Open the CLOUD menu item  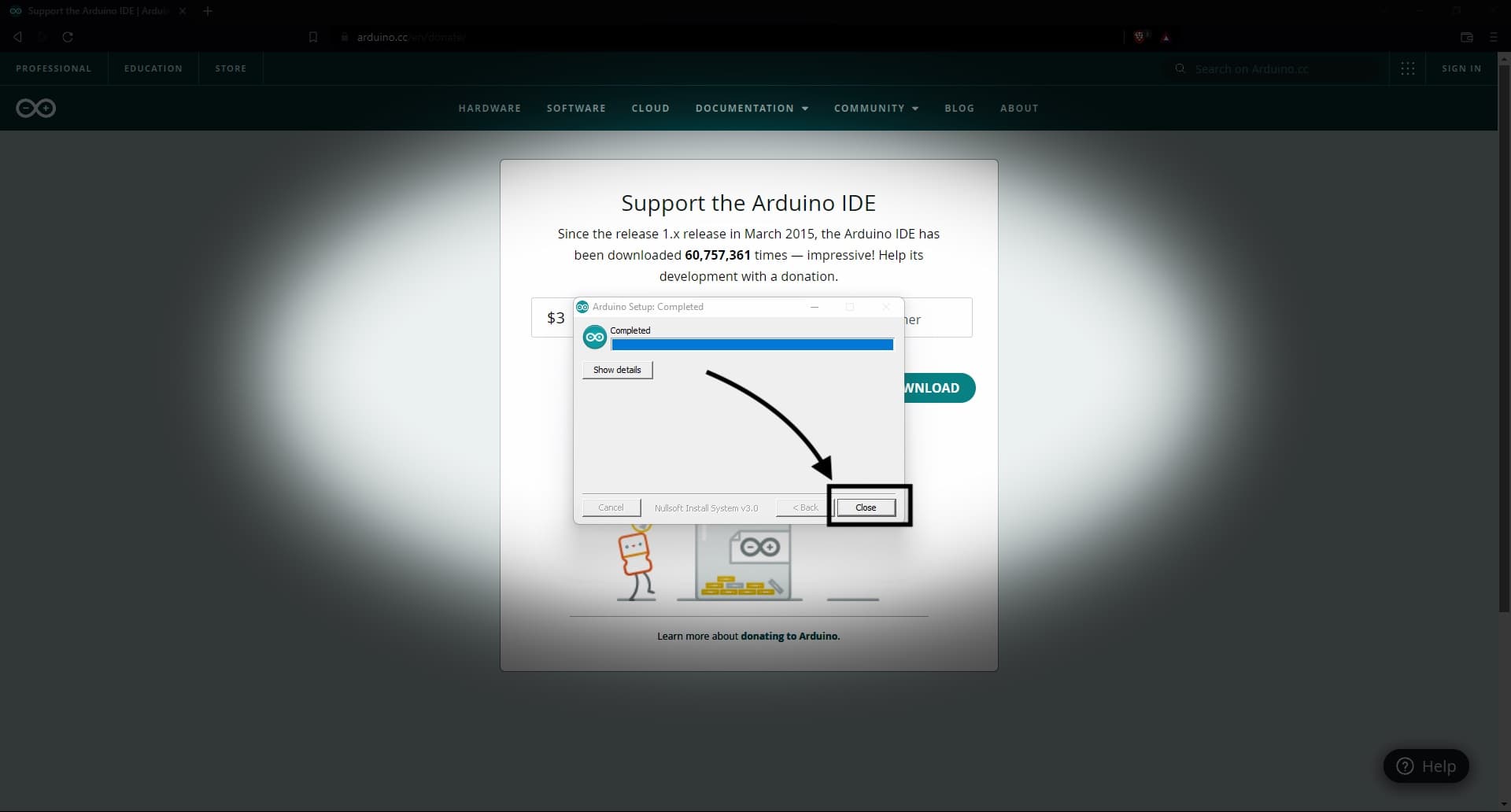[650, 109]
